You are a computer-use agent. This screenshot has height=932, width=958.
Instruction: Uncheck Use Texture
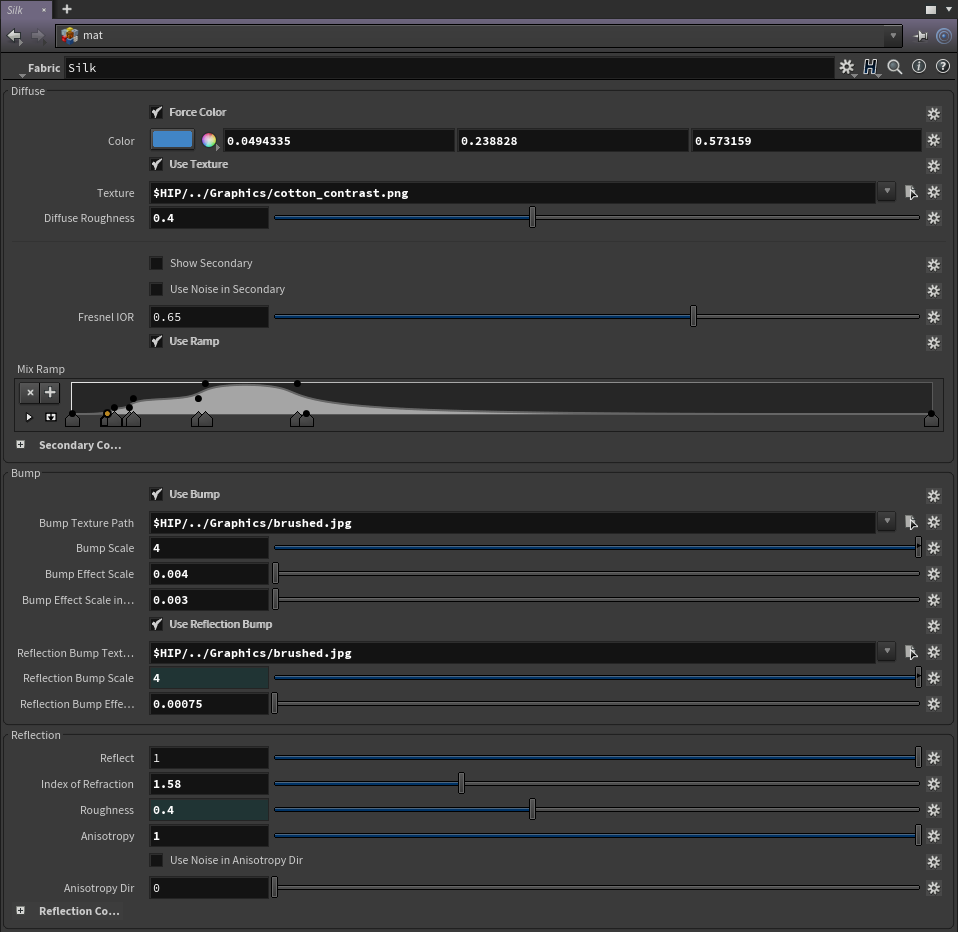pos(156,164)
